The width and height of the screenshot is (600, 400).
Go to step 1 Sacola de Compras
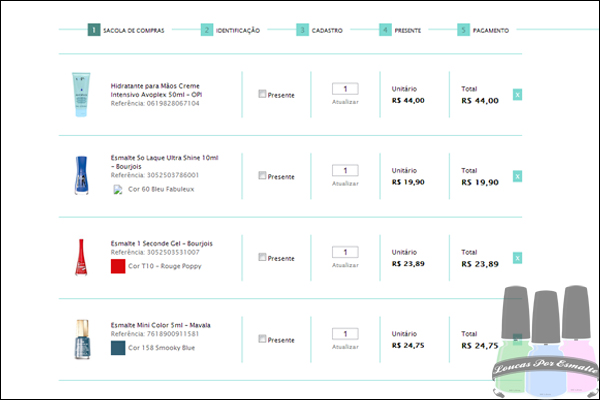(x=126, y=30)
